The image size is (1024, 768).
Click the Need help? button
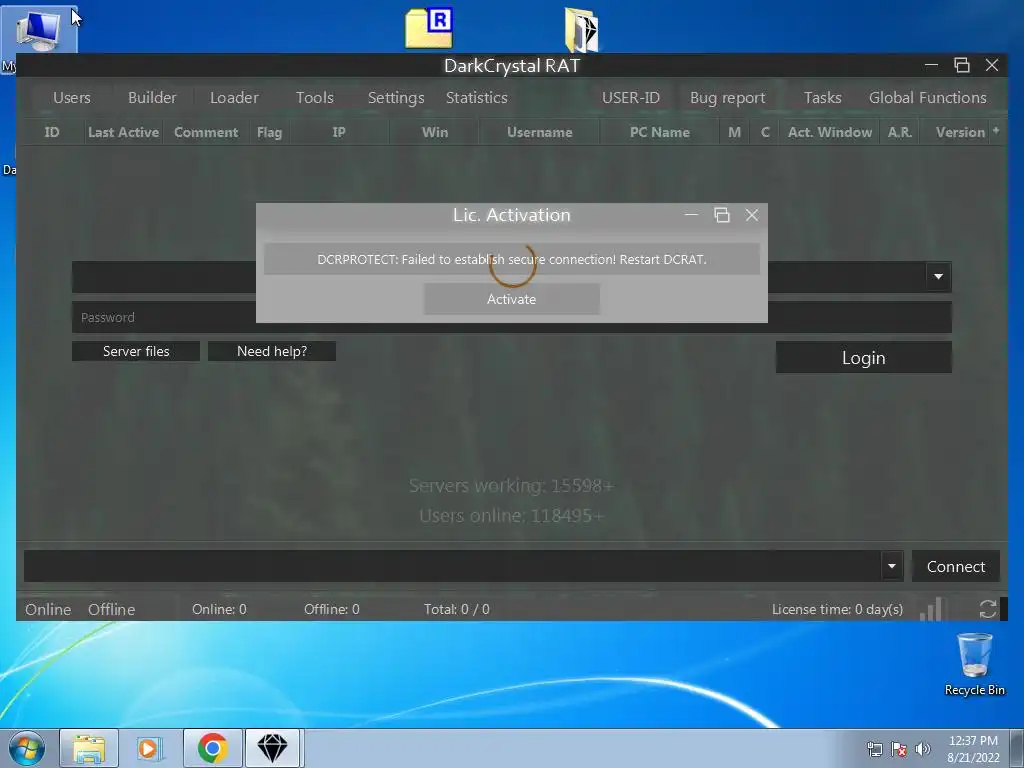(x=272, y=351)
